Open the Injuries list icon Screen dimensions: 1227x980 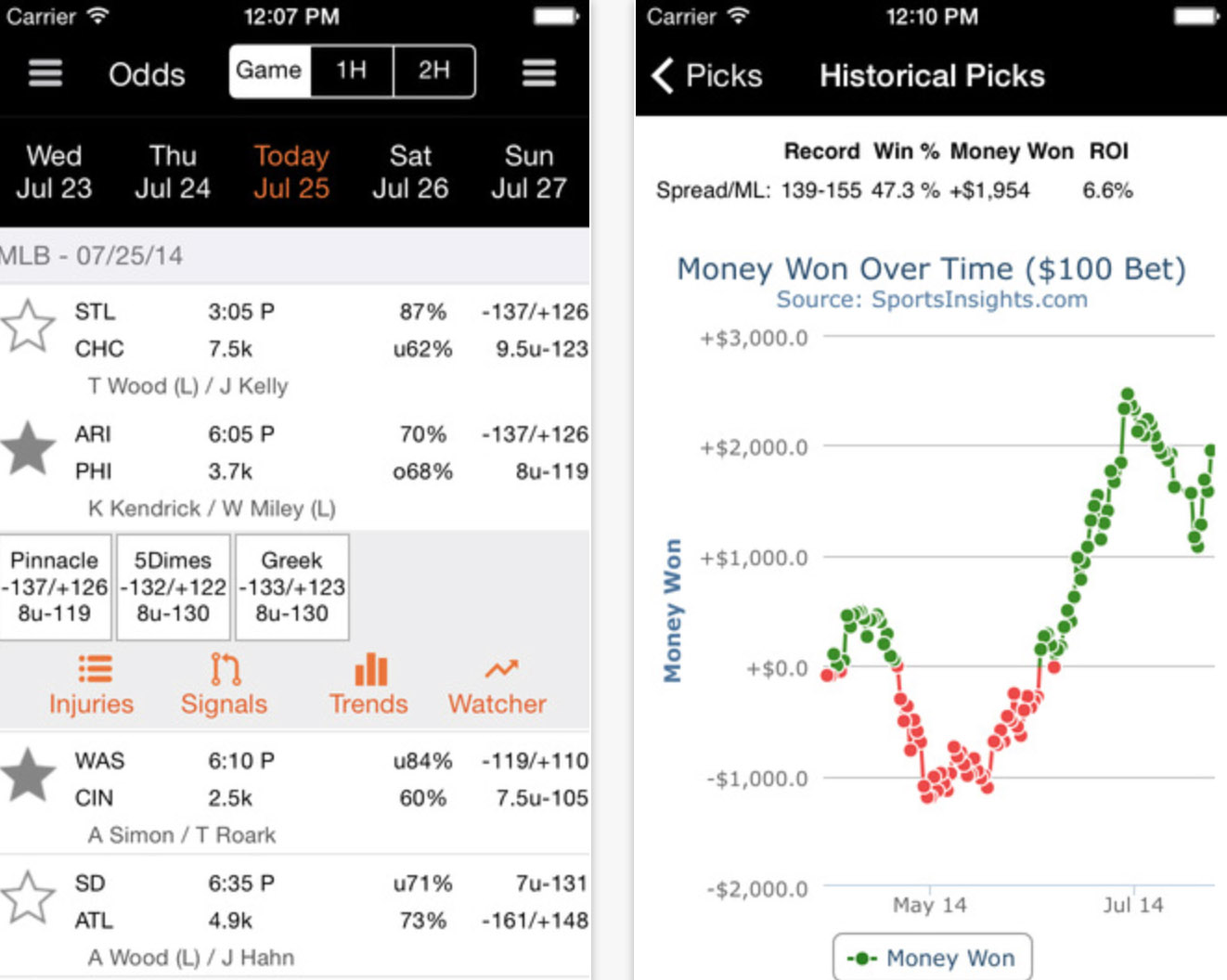point(95,669)
